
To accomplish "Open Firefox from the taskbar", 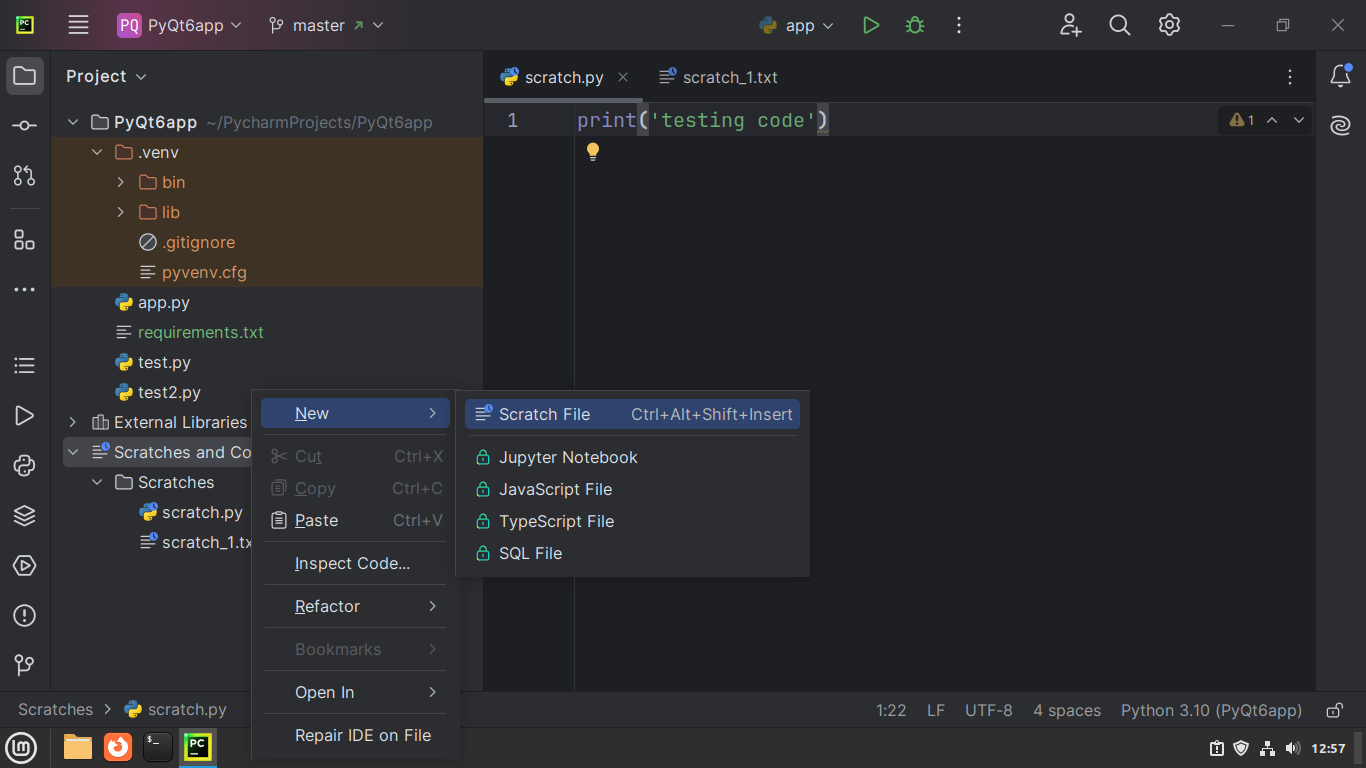I will click(118, 747).
